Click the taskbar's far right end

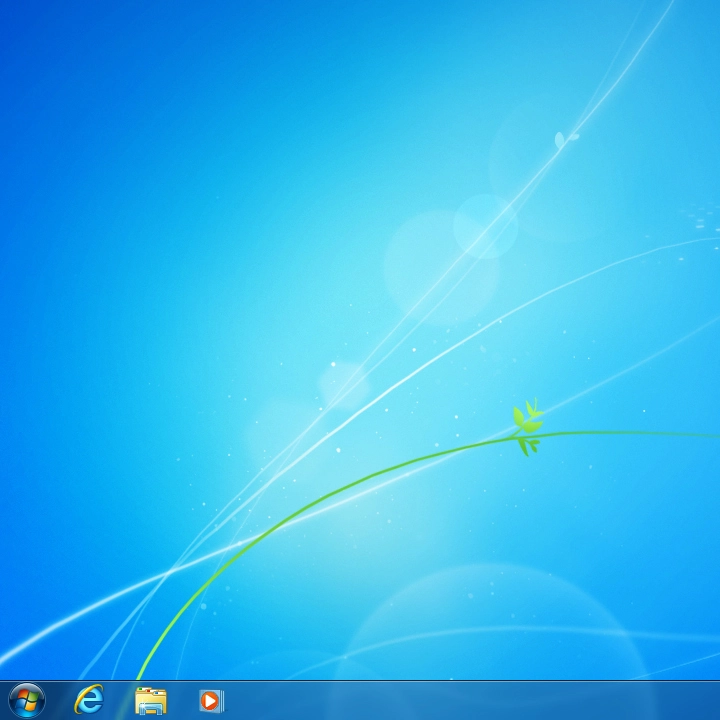pos(712,700)
